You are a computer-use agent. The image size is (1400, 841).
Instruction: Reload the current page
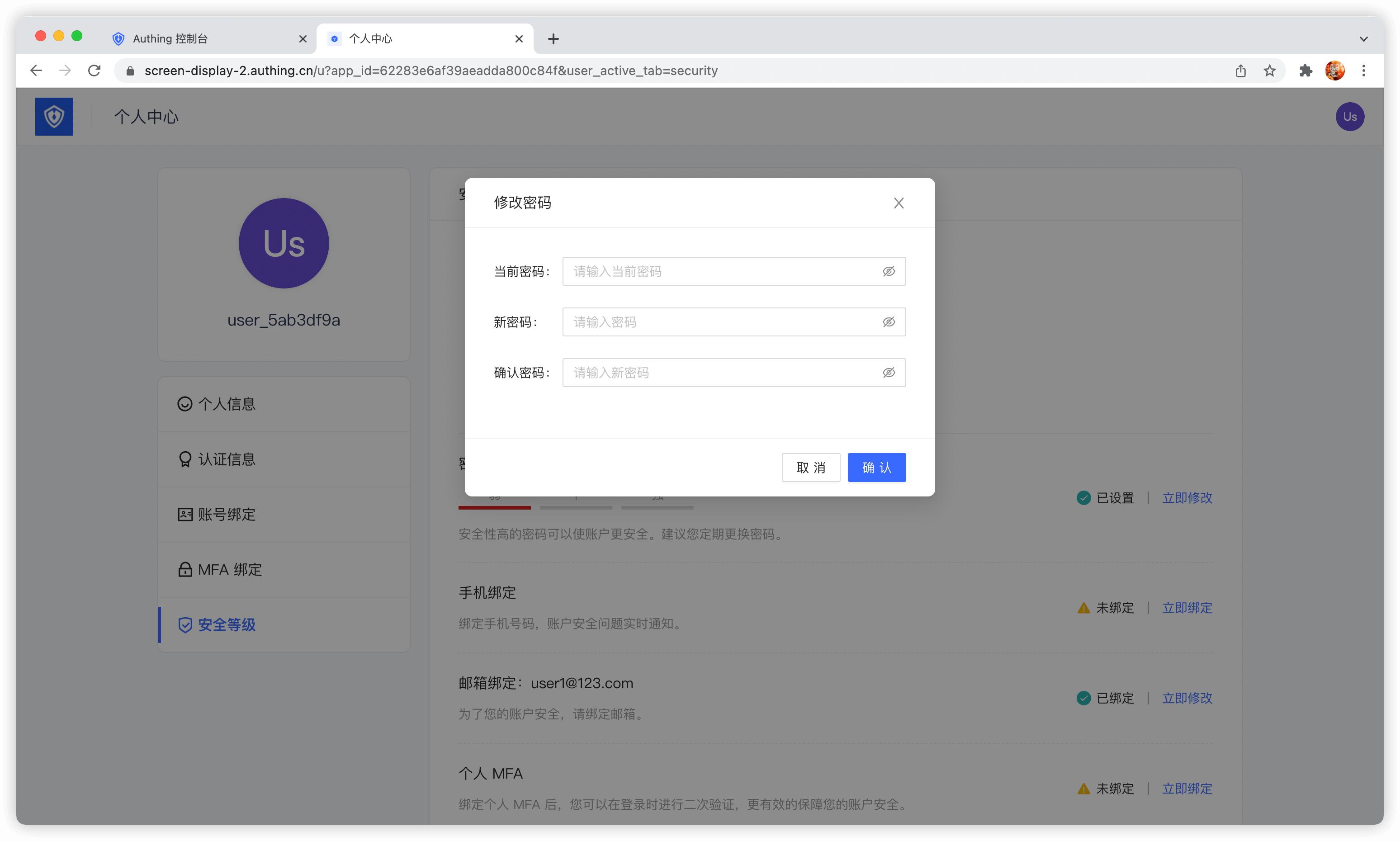coord(94,70)
